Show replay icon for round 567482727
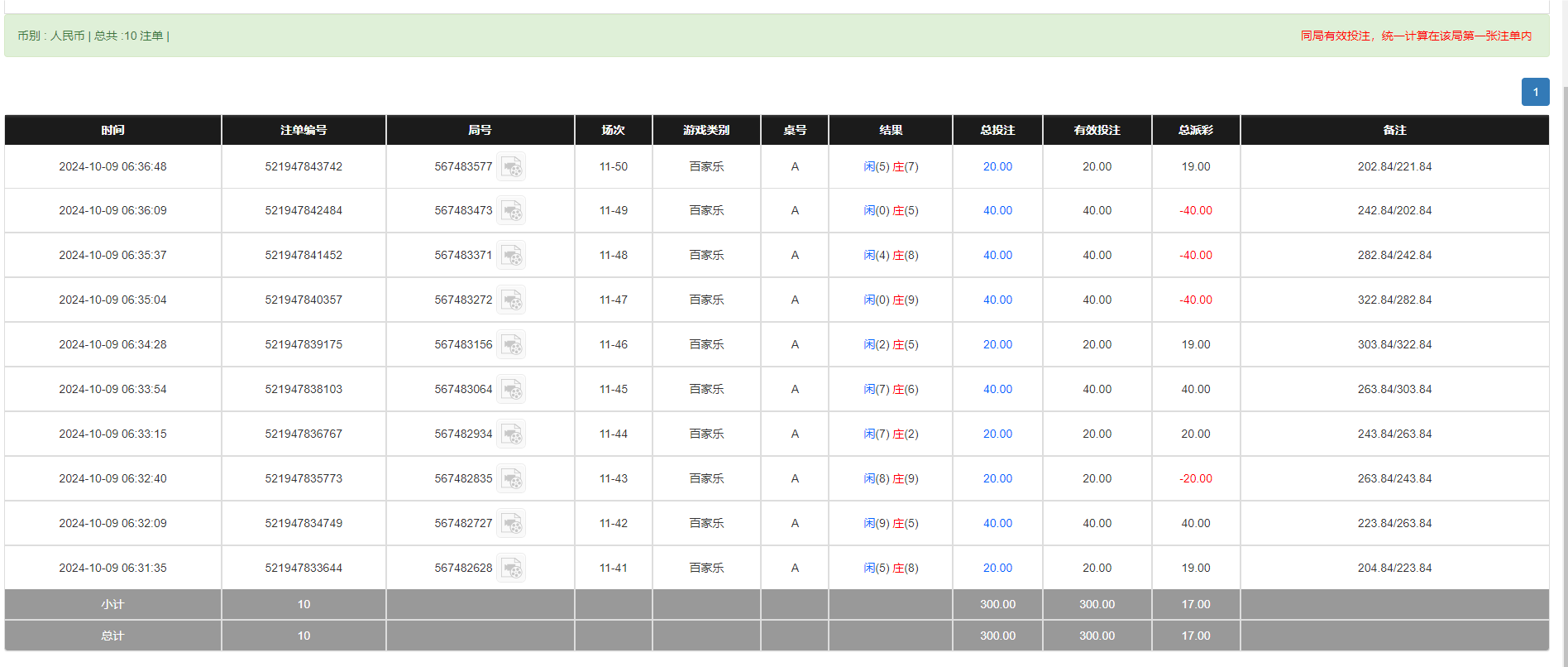The image size is (1568, 667). pyautogui.click(x=511, y=524)
